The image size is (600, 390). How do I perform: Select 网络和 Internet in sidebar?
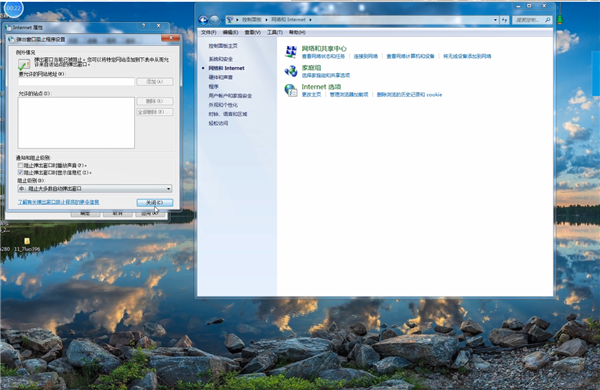(226, 68)
